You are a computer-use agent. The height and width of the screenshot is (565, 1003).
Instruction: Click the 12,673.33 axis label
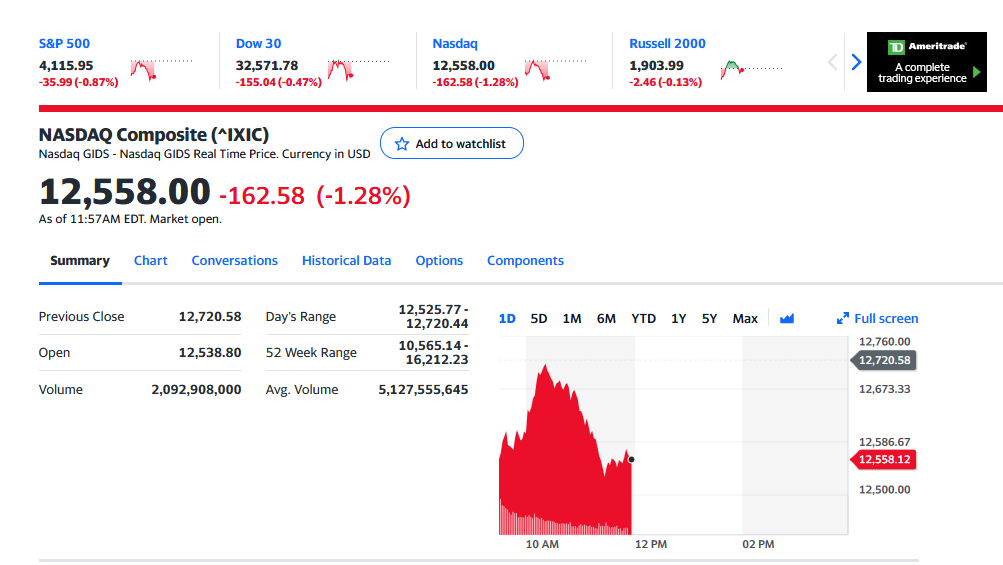[884, 389]
